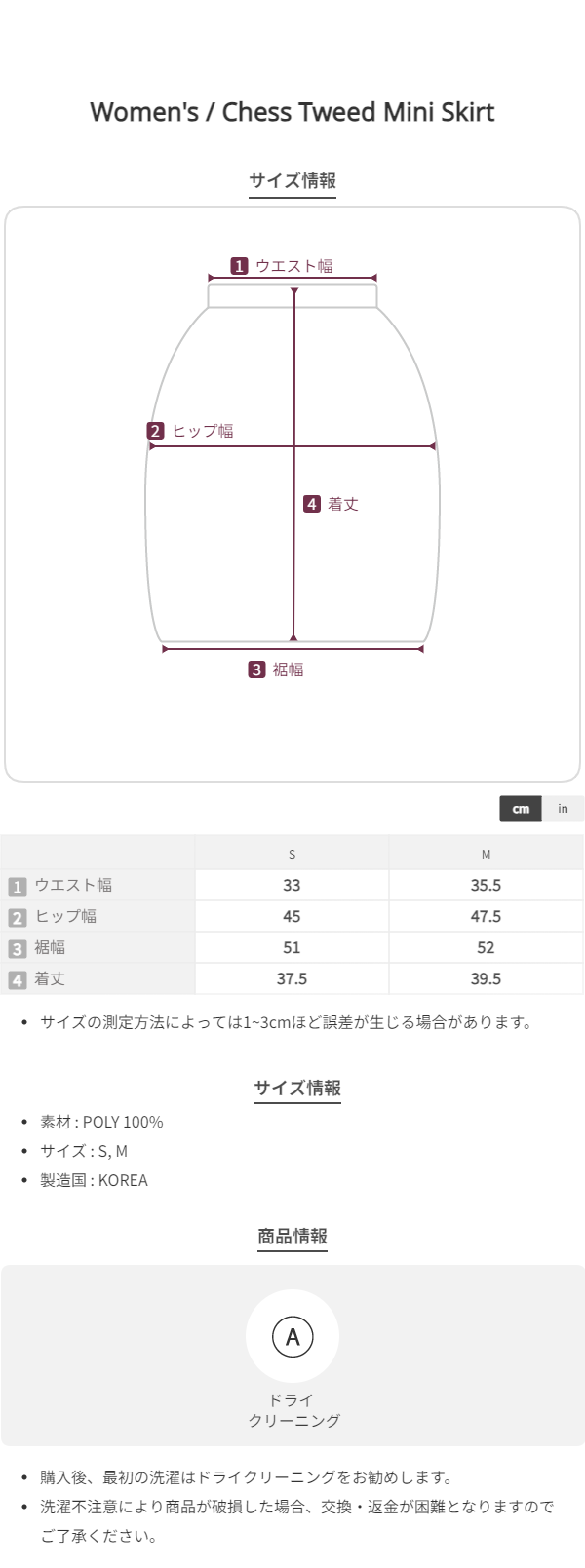Click the dry cleaning A symbol
The height and width of the screenshot is (1568, 585).
click(x=292, y=1336)
